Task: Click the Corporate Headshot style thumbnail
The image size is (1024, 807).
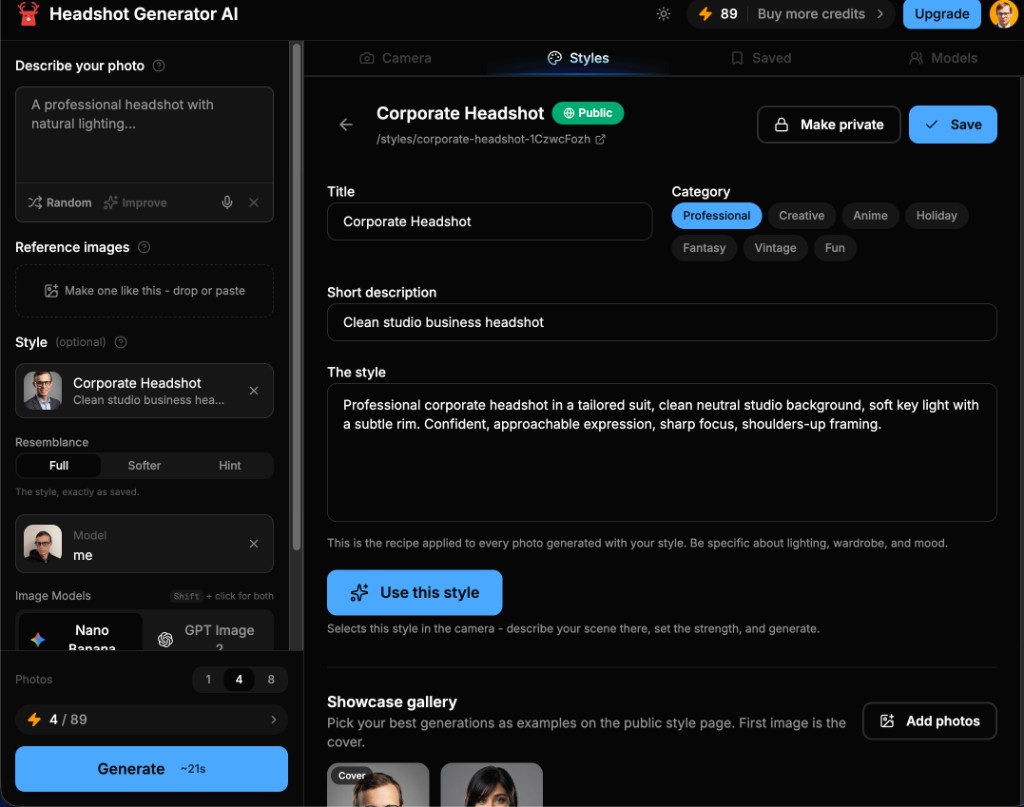Action: (43, 390)
